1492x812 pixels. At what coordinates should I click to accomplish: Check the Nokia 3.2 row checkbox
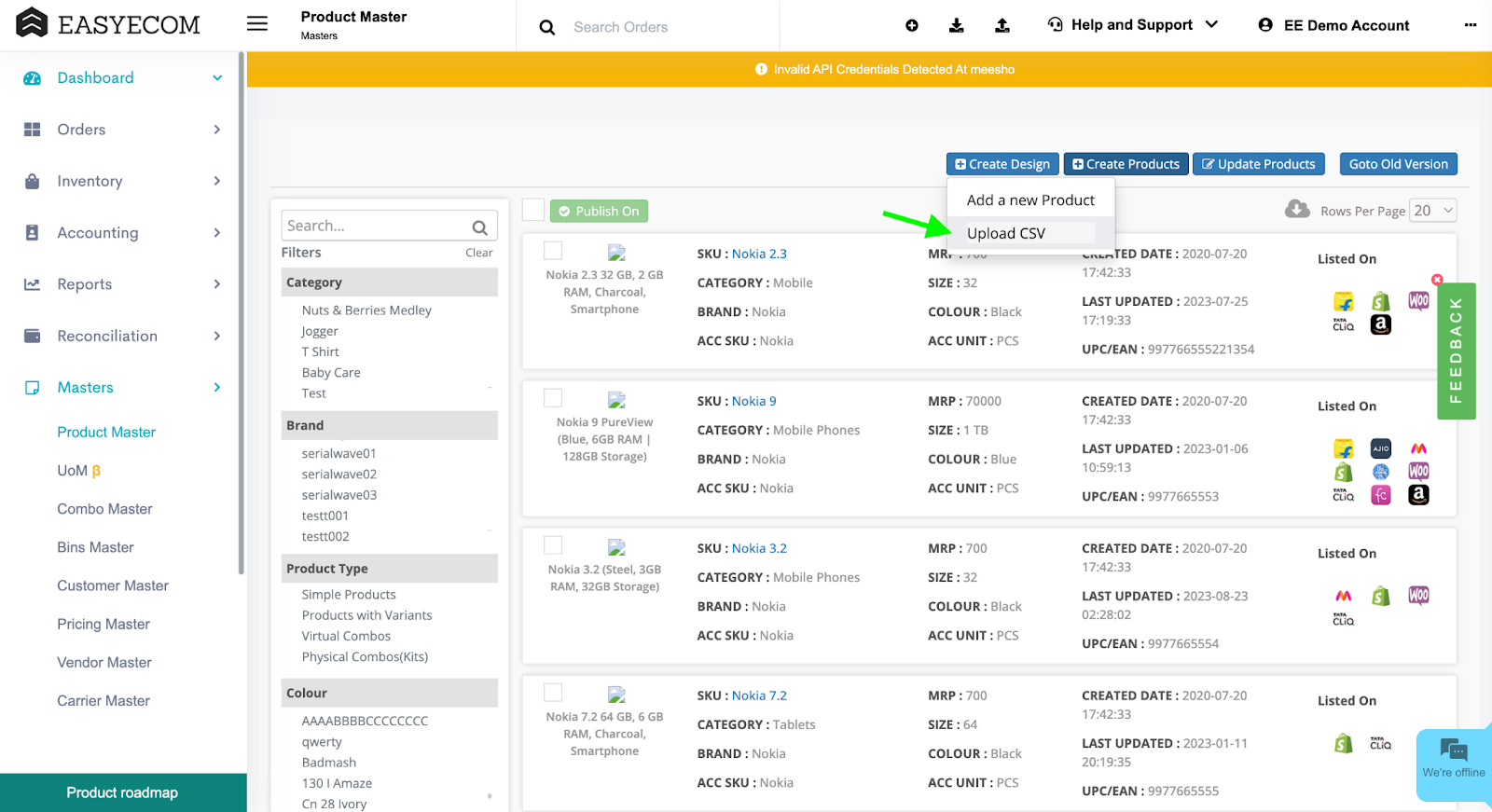[553, 545]
